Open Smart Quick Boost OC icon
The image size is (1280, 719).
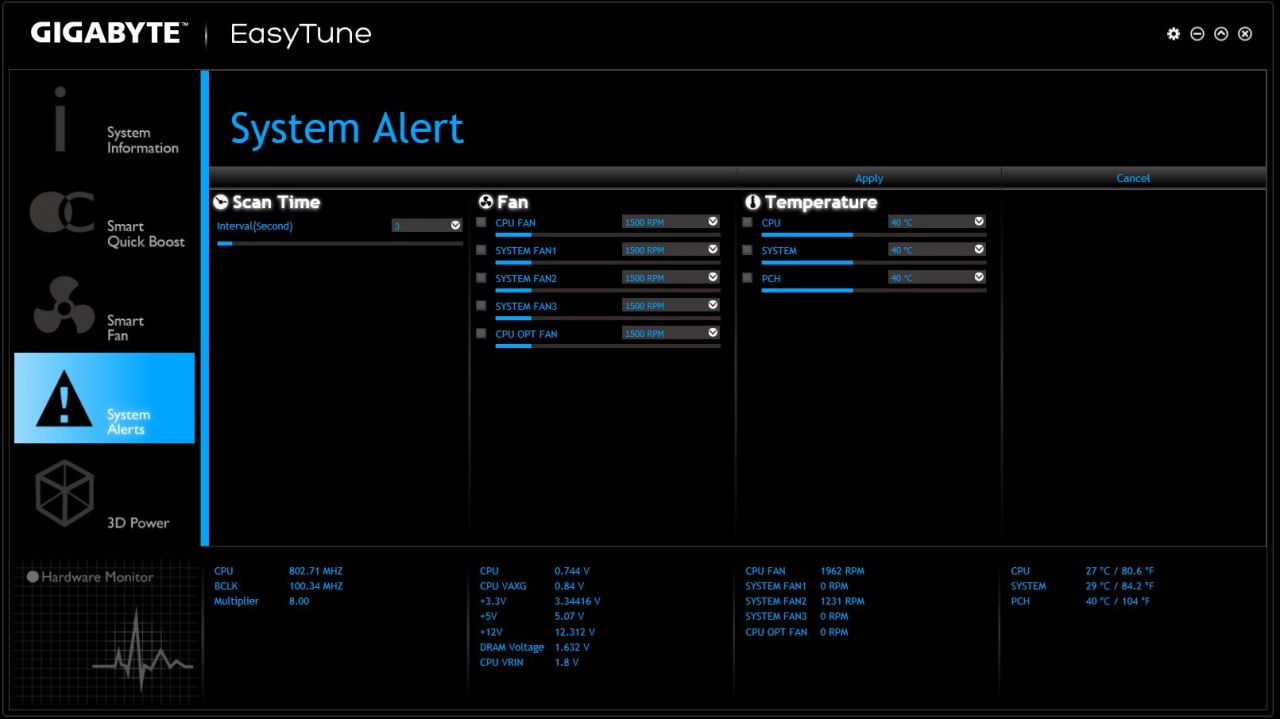[62, 212]
